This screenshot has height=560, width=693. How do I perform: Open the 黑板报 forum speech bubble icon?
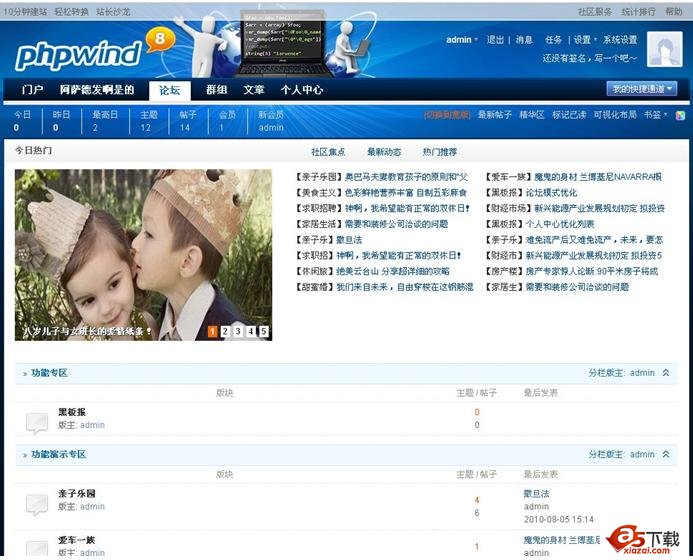[37, 423]
